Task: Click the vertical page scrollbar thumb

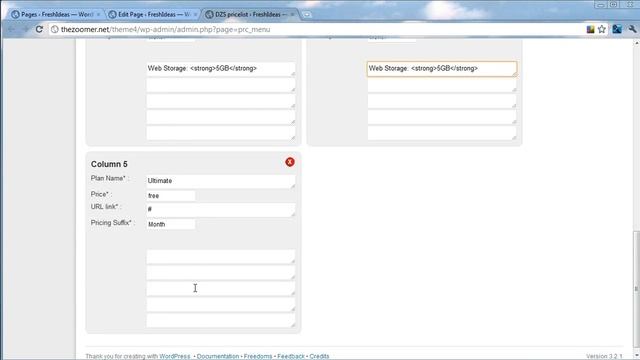Action: (636, 288)
